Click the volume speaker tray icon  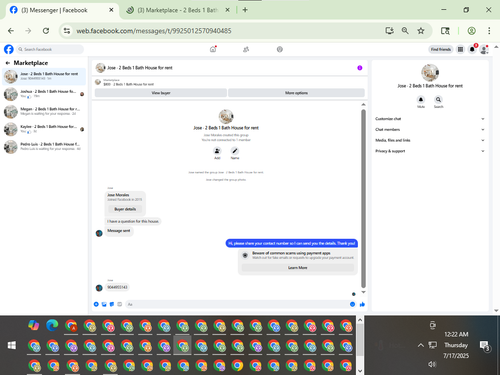[x=432, y=364]
